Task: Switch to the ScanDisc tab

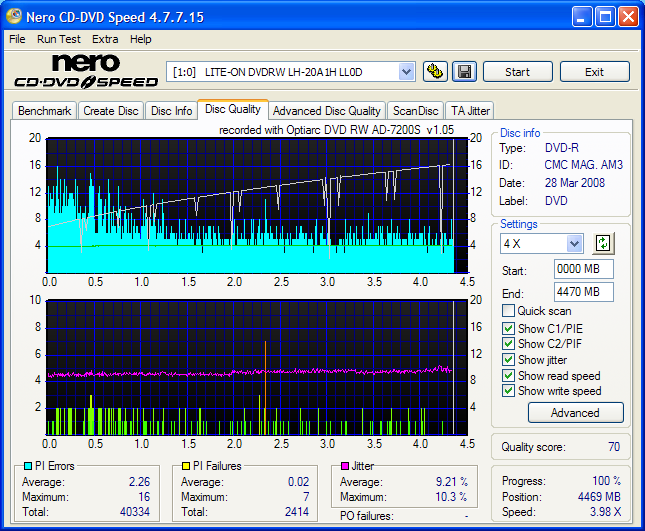Action: click(415, 111)
